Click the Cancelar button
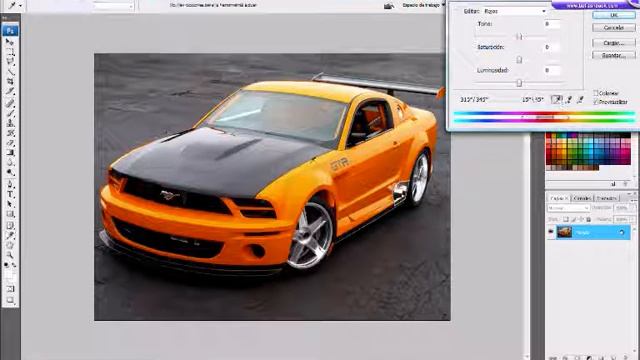The width and height of the screenshot is (640, 360). [613, 28]
